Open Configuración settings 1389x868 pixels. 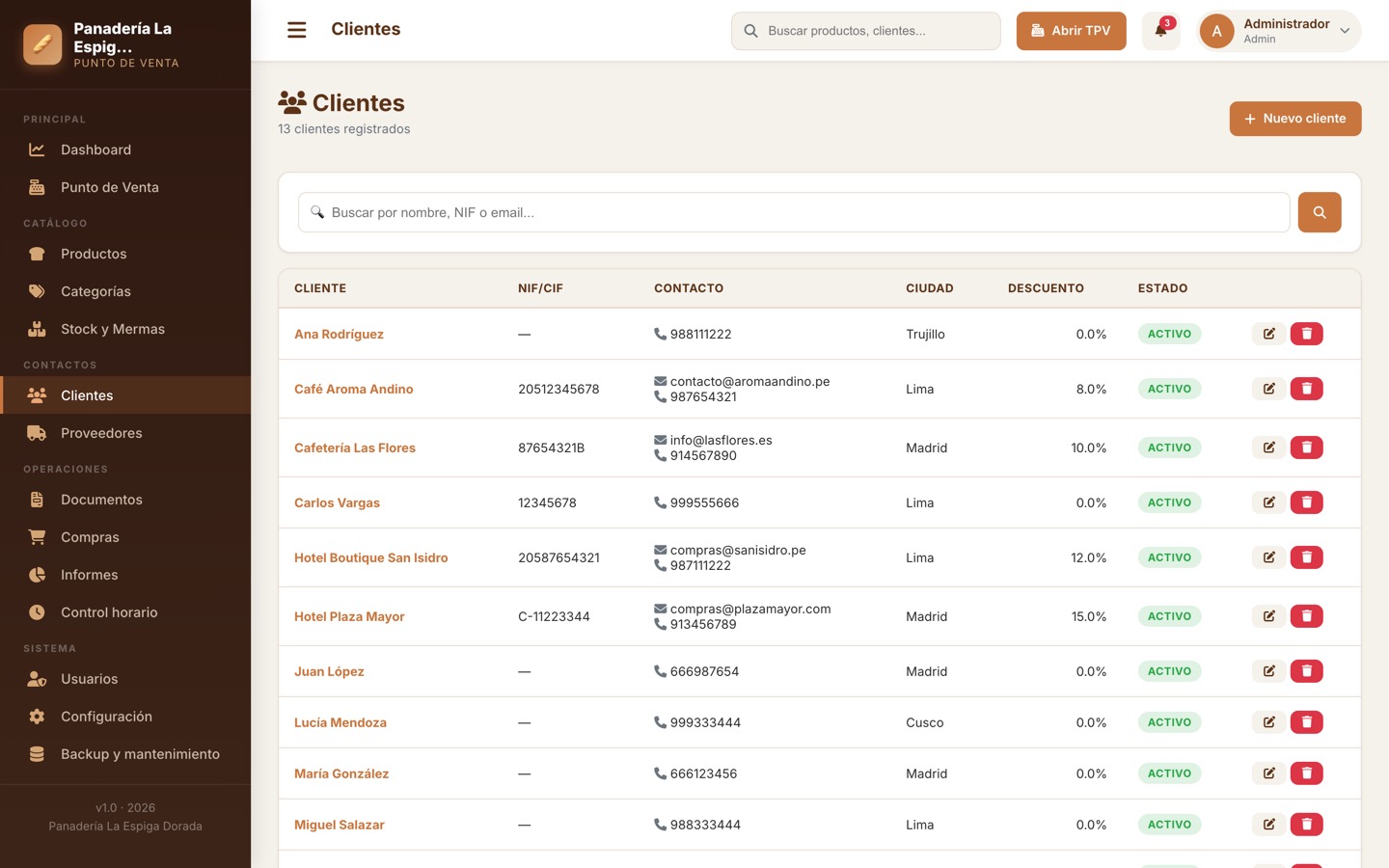[x=125, y=717]
